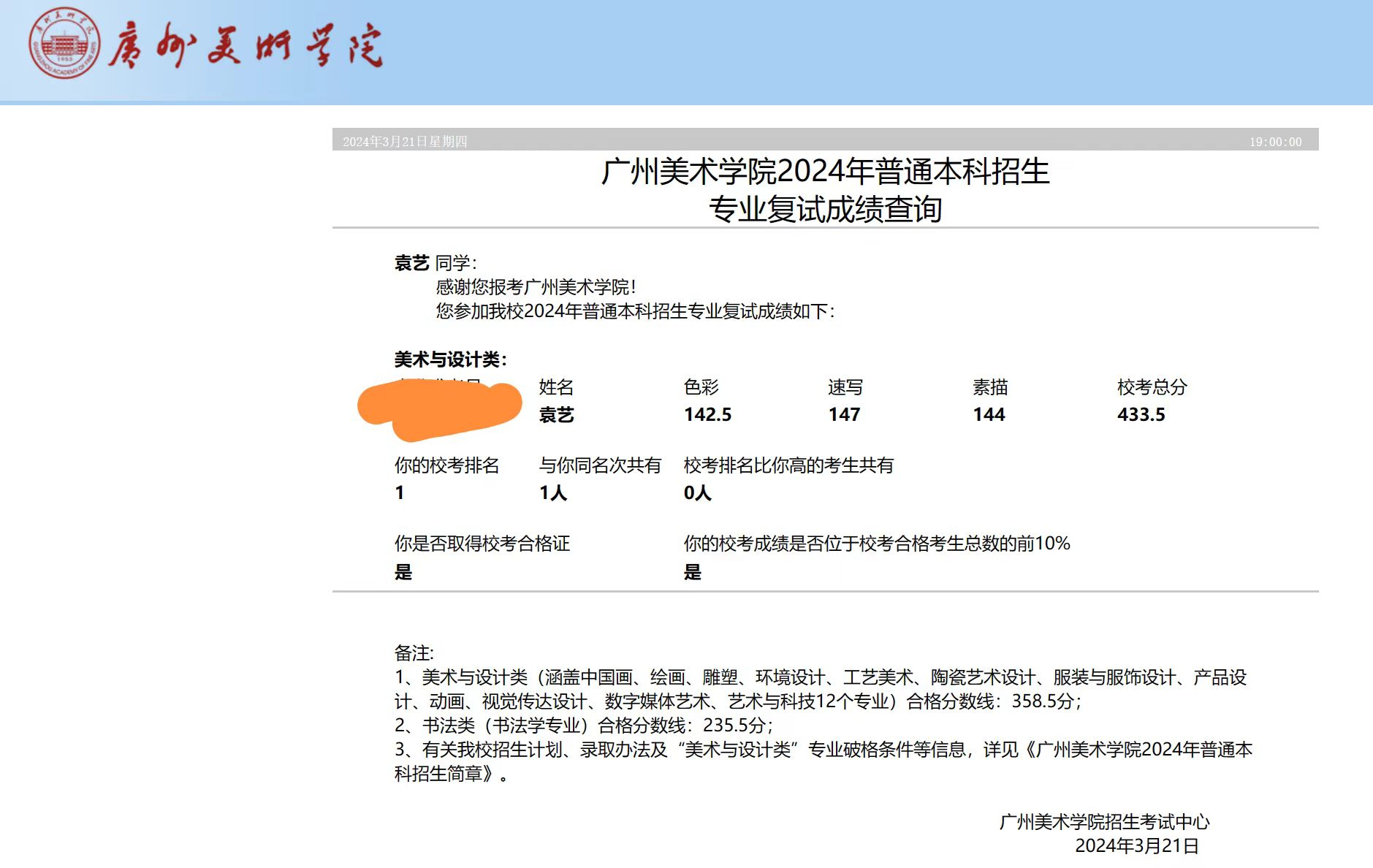Viewport: 1373px width, 868px height.
Task: Click the column header 色彩
Action: tap(701, 387)
